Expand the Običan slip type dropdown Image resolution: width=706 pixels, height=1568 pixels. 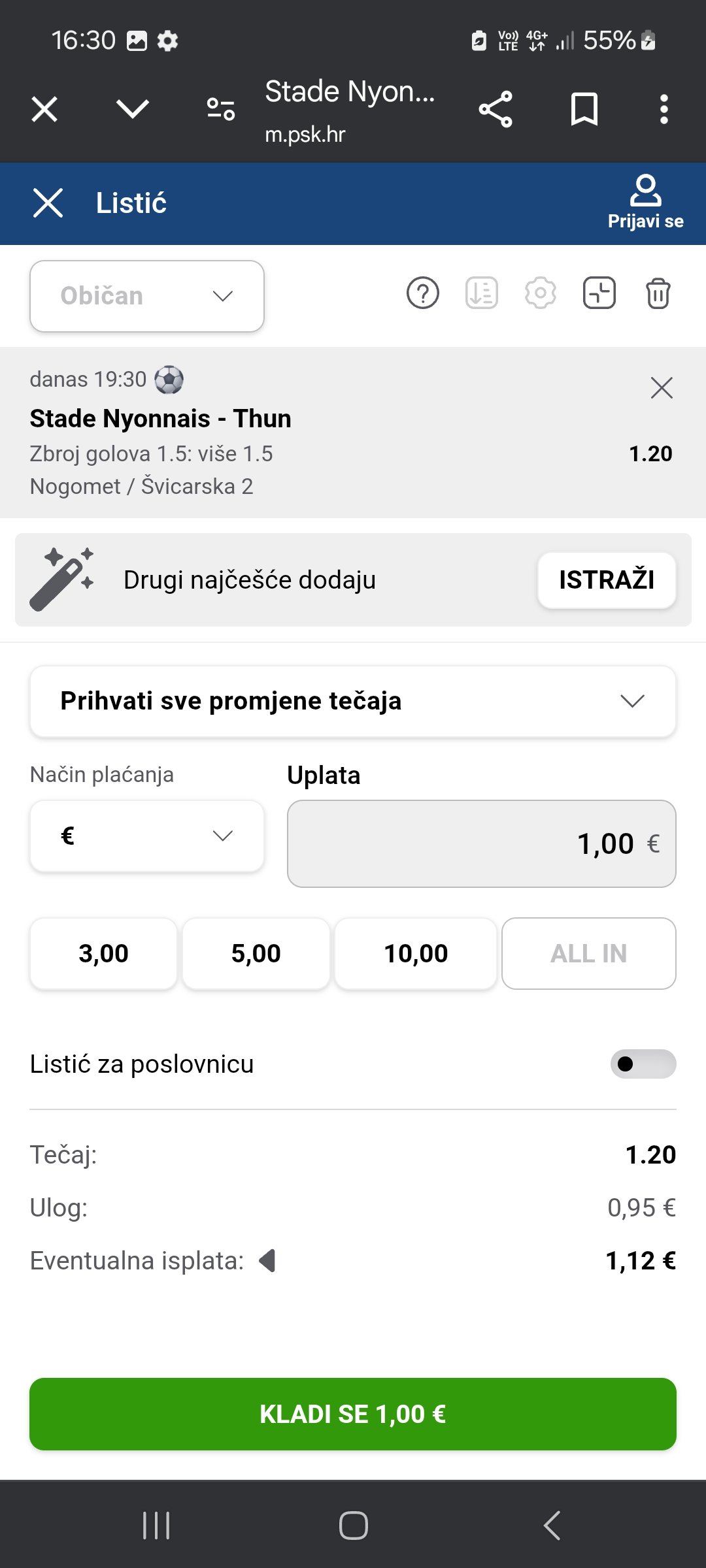coord(147,296)
